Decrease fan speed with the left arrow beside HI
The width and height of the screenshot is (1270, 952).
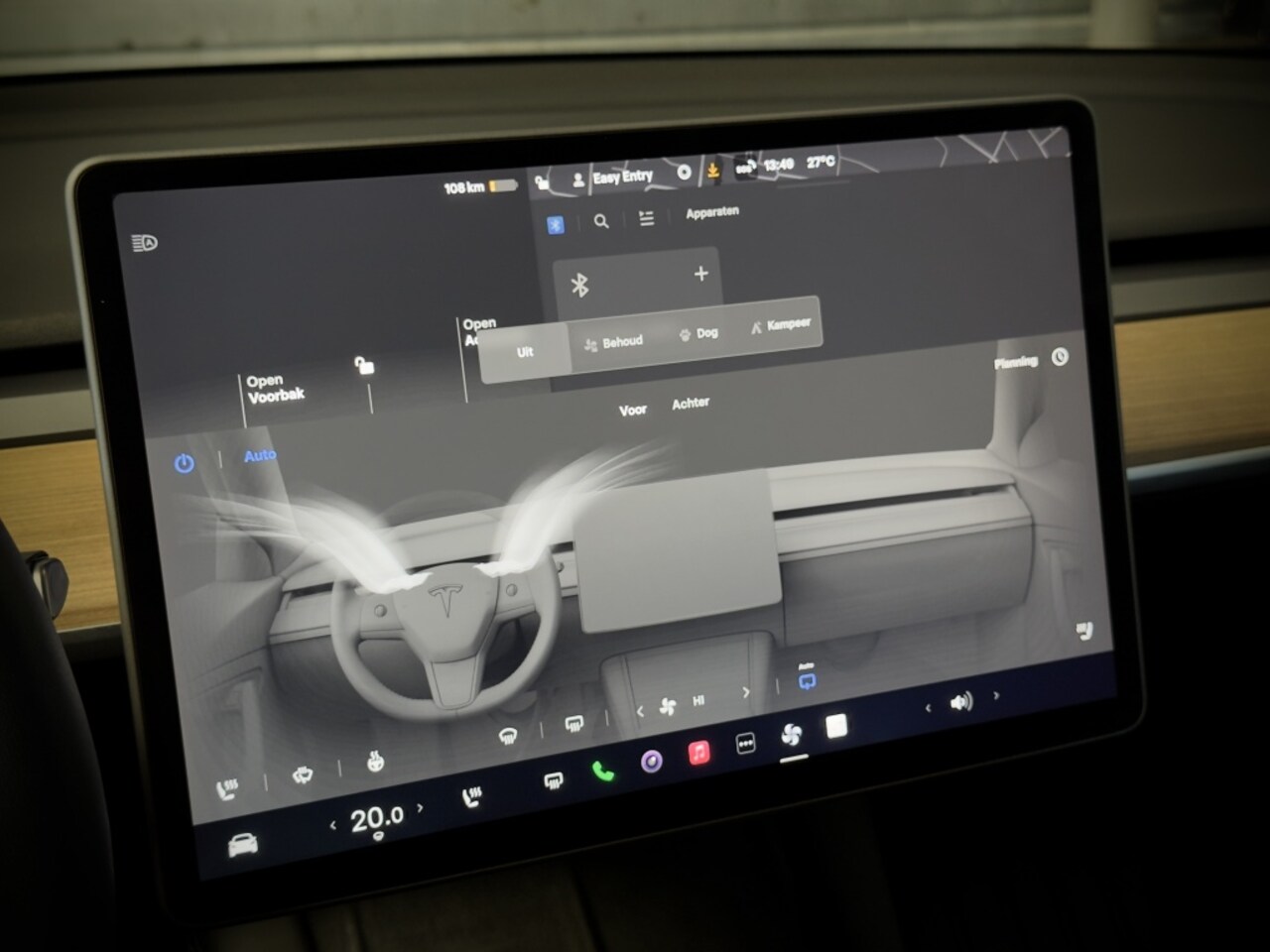(x=640, y=710)
